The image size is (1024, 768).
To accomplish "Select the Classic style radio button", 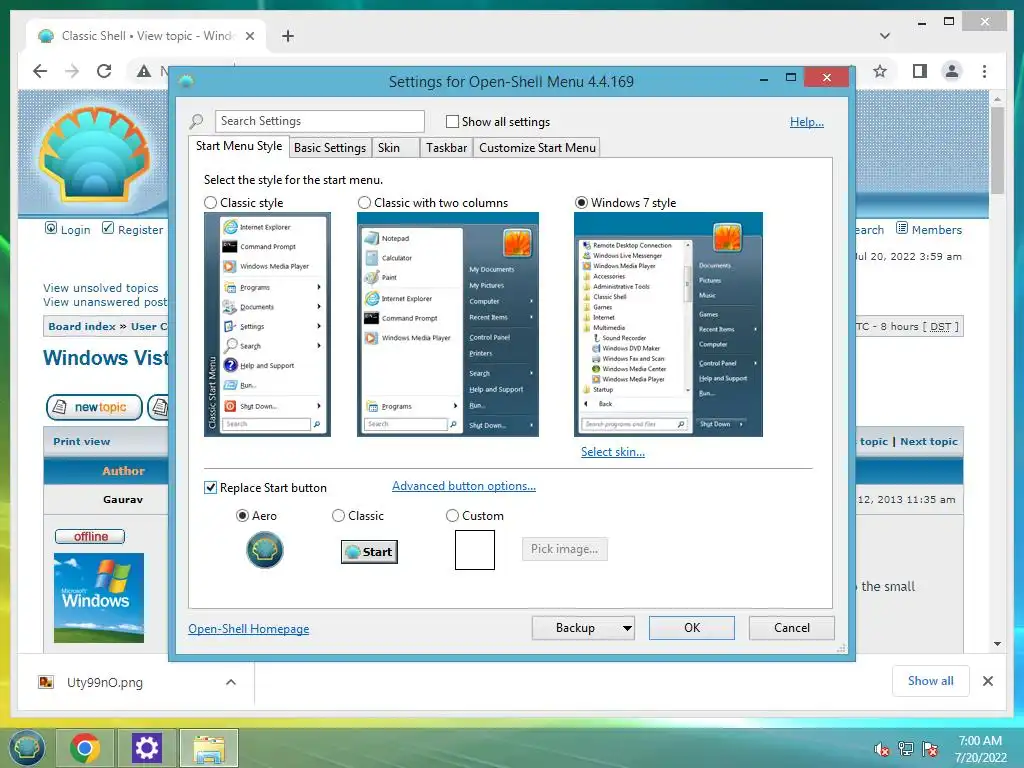I will point(210,202).
